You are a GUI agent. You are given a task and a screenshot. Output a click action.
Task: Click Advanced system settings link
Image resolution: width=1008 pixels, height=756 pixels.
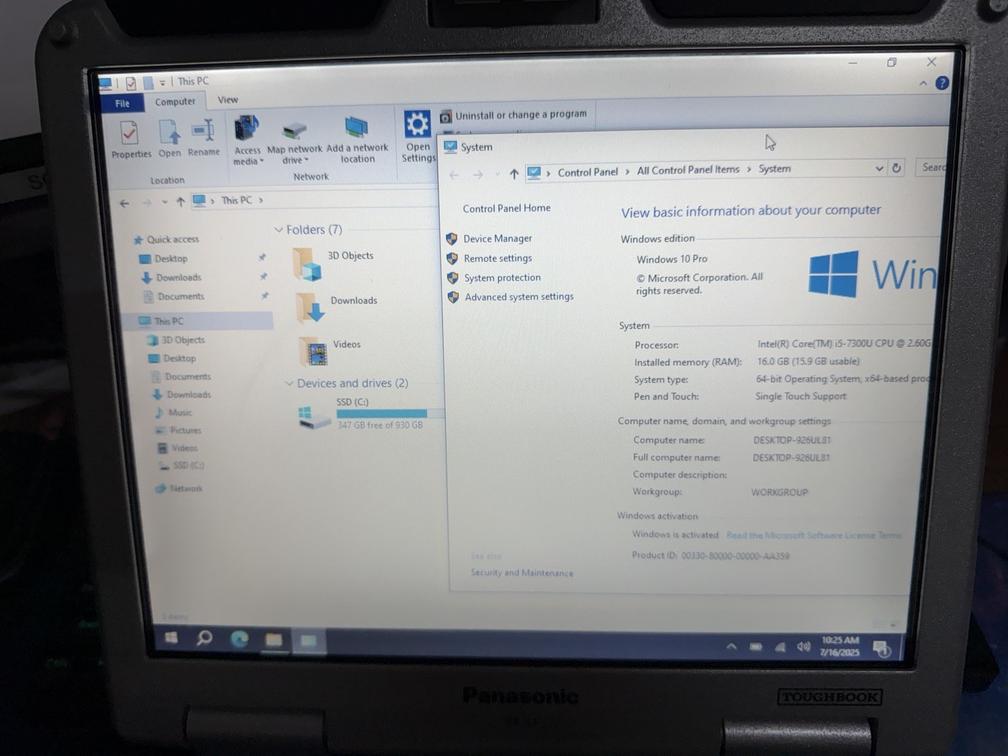point(518,297)
